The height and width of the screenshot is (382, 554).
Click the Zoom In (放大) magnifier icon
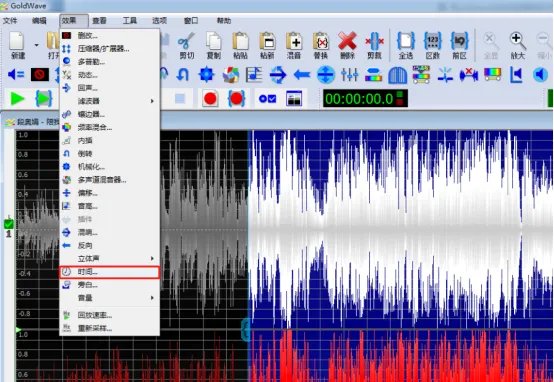click(x=518, y=45)
